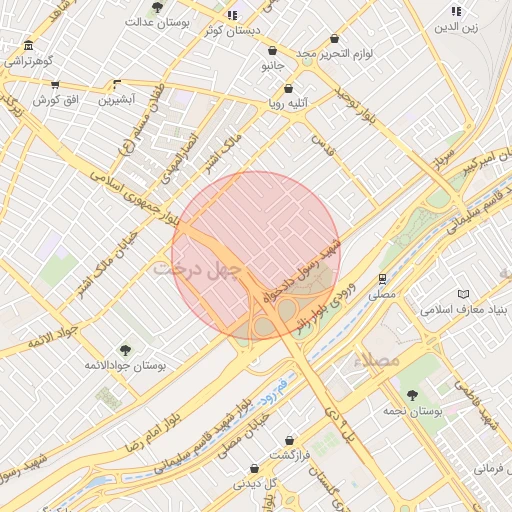This screenshot has width=512, height=512.
Task: Click the tree icon above بوستان نجمه
Action: (412, 395)
